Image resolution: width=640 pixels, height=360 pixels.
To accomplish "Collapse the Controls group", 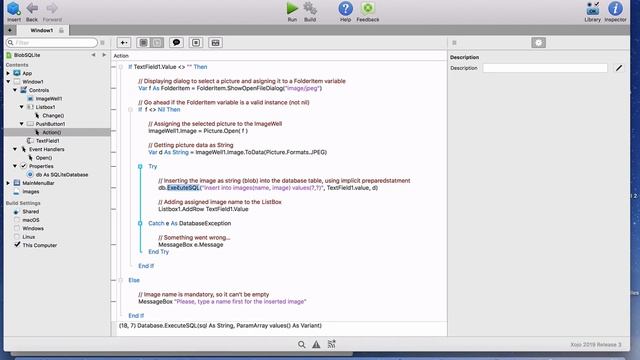I will point(15,90).
